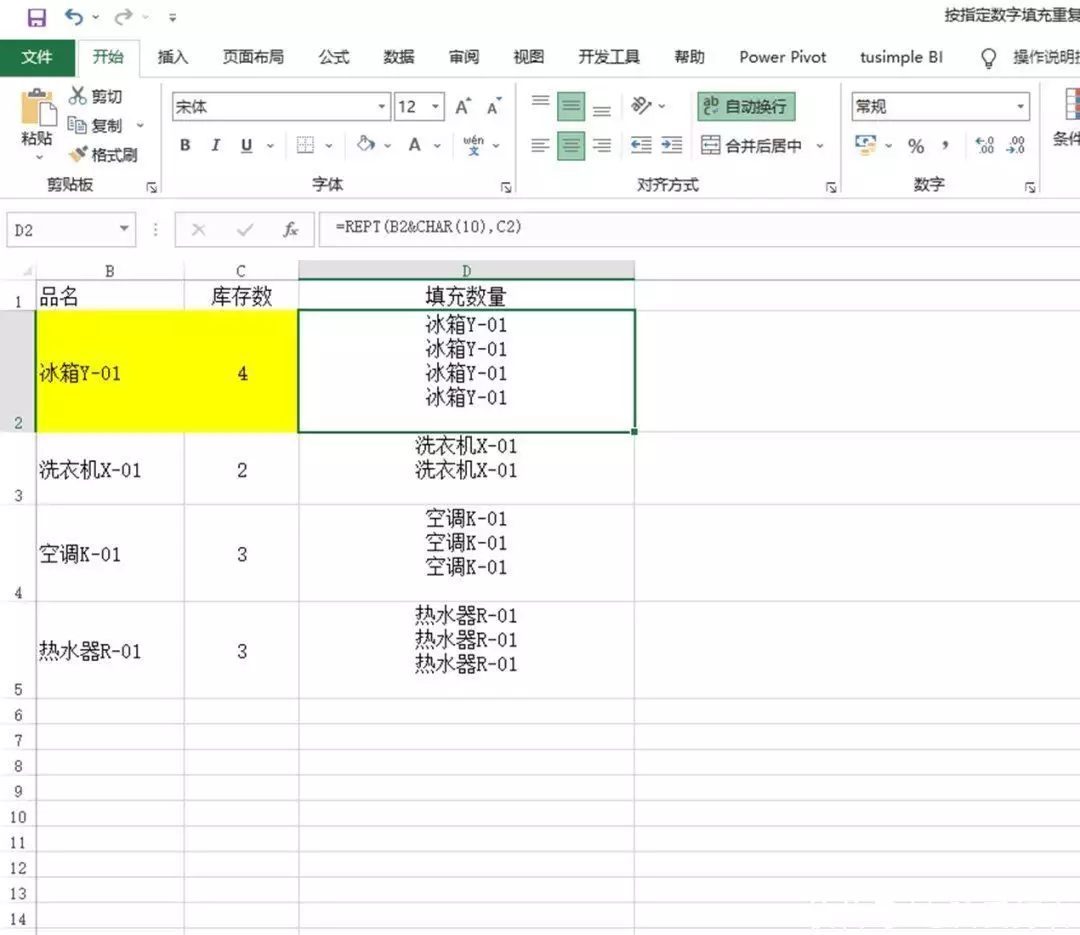Increase font size with larger A
Screen dimensions: 1080x935
(x=462, y=107)
